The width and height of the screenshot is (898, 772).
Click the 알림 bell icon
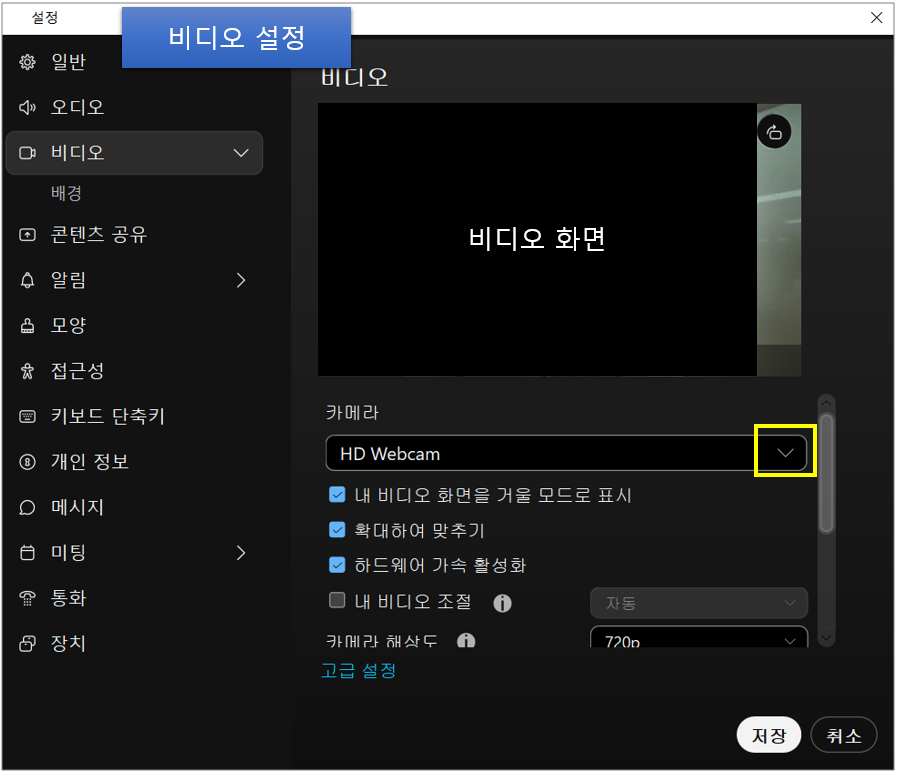click(27, 280)
